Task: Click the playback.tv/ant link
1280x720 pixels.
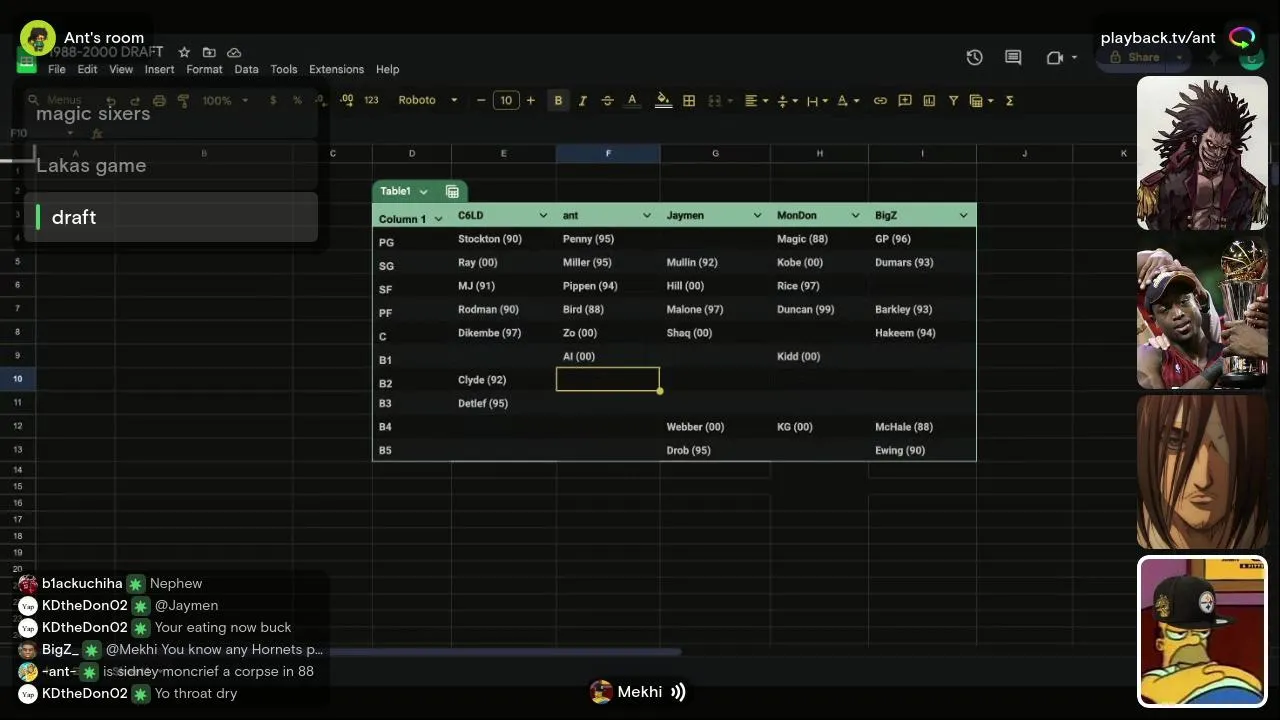Action: [x=1158, y=38]
